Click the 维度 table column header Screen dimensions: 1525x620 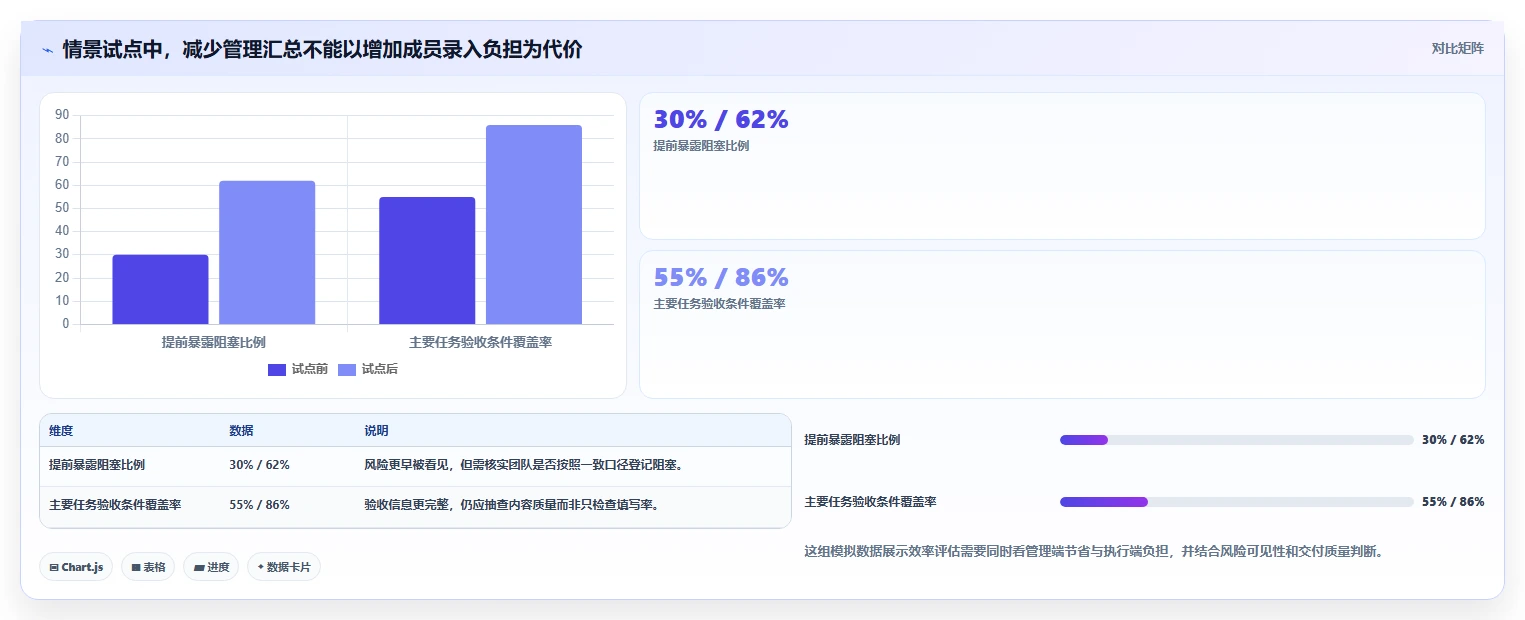pos(61,431)
